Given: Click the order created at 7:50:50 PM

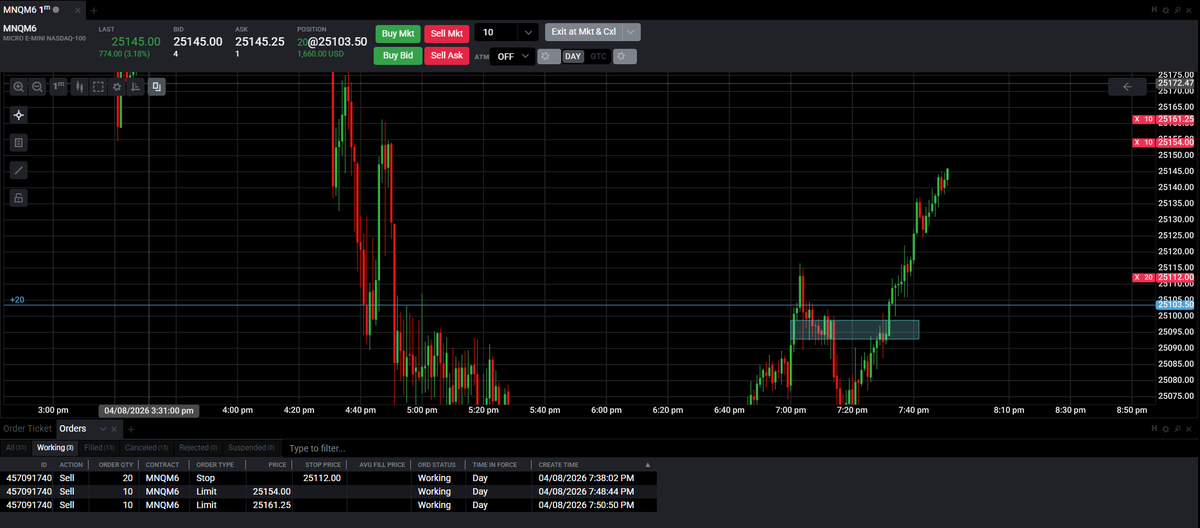Looking at the screenshot, I should click(329, 506).
